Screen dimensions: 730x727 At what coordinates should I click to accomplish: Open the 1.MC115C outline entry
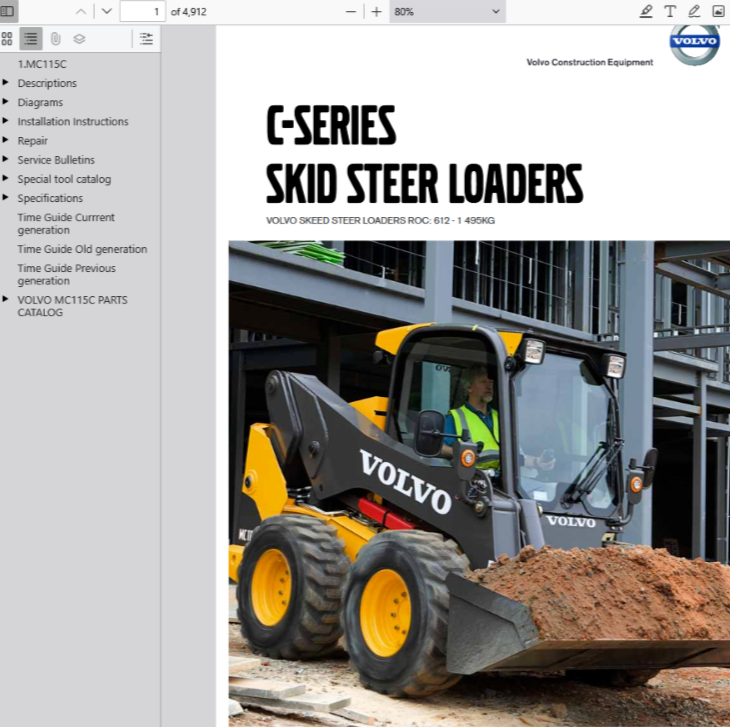click(x=42, y=64)
